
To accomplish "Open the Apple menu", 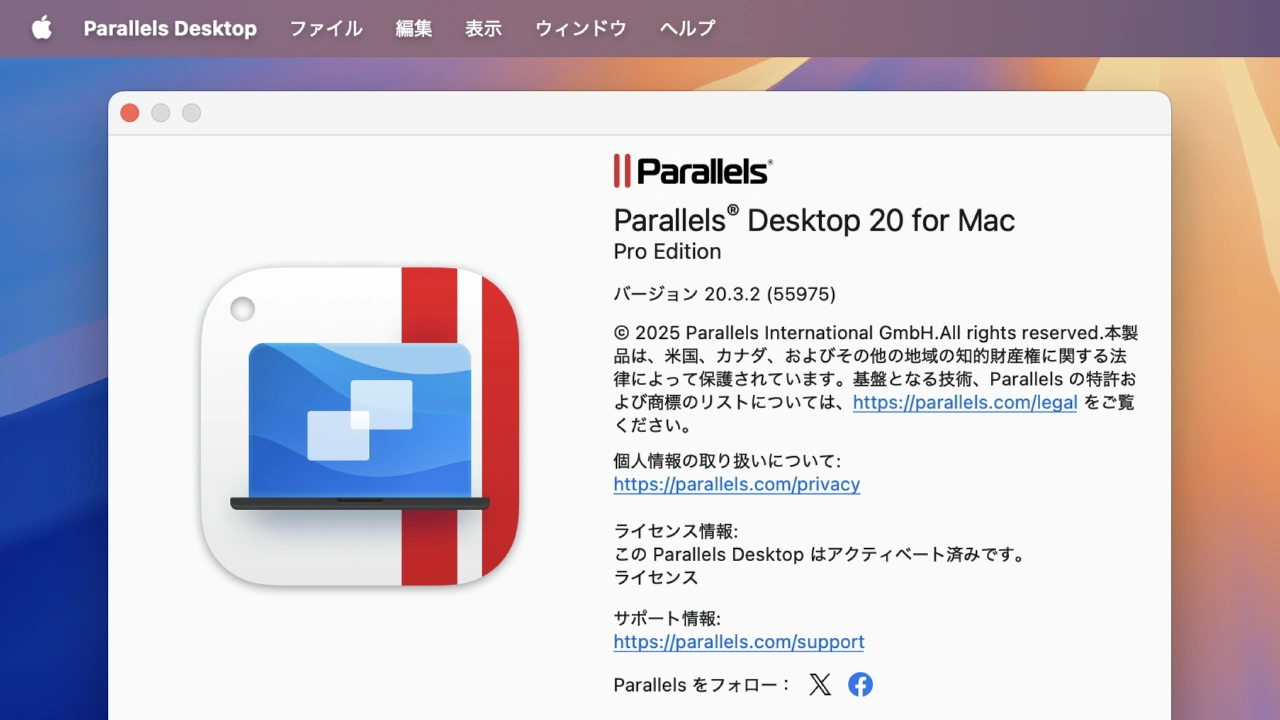I will (x=41, y=28).
